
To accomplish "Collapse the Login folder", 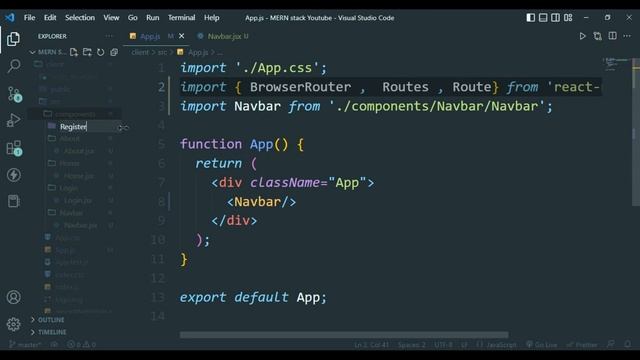I will (x=69, y=188).
